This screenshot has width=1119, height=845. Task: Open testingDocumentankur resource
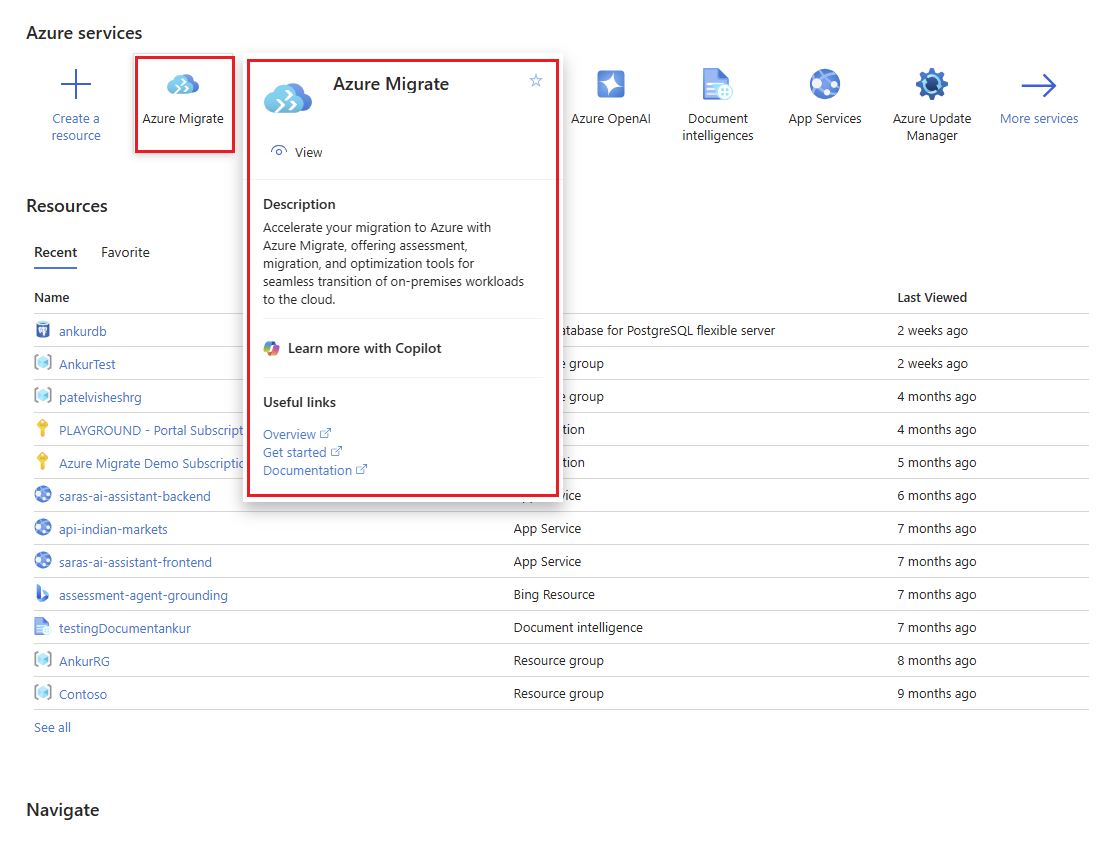point(125,629)
